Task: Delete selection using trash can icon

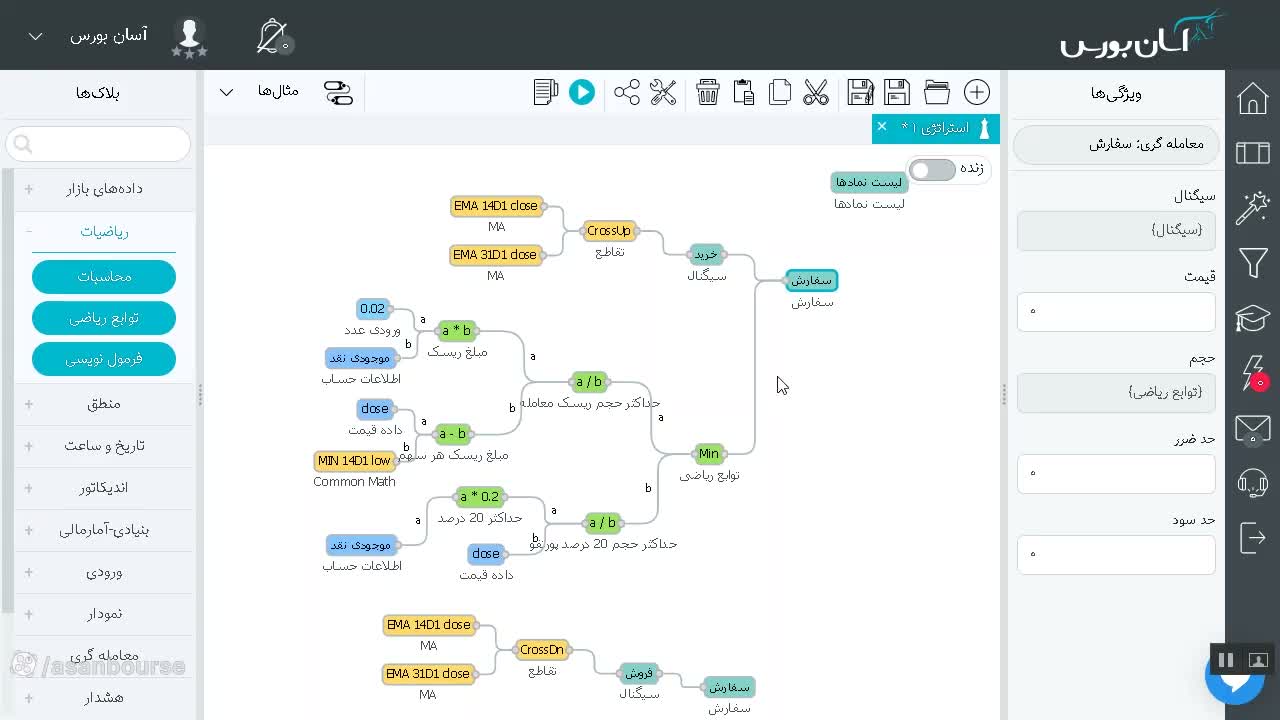Action: [x=708, y=92]
